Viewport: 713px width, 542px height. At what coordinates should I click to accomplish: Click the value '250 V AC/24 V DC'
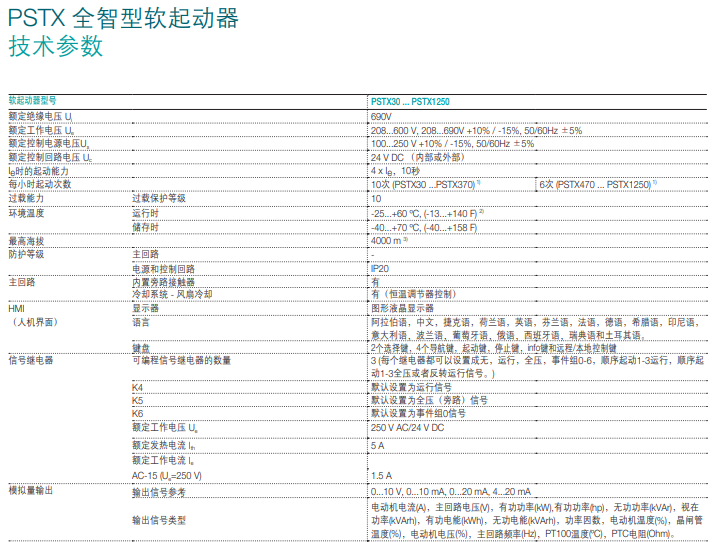(x=407, y=428)
